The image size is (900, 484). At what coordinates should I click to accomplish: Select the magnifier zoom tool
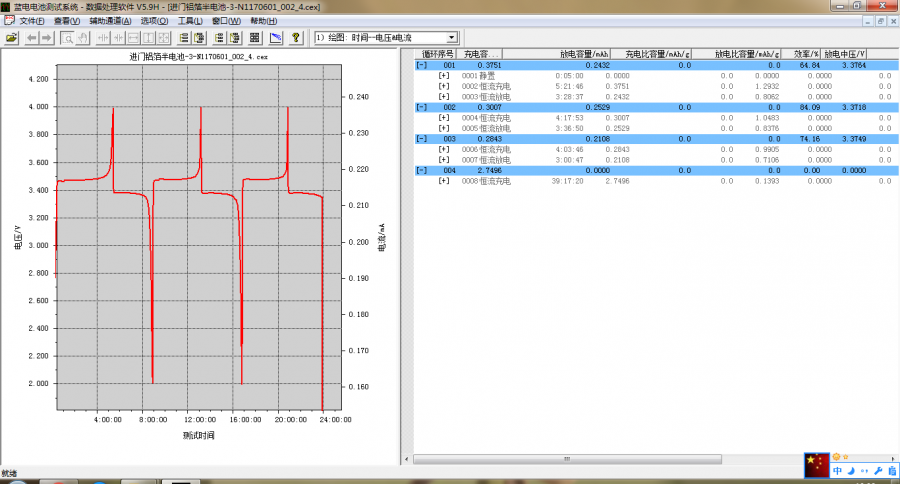(x=67, y=38)
